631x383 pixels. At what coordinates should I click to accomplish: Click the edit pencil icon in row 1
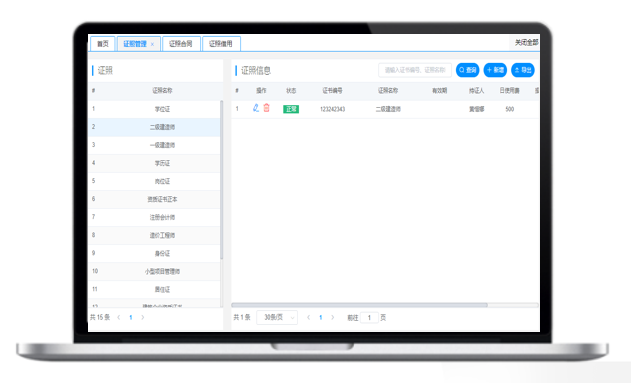256,108
